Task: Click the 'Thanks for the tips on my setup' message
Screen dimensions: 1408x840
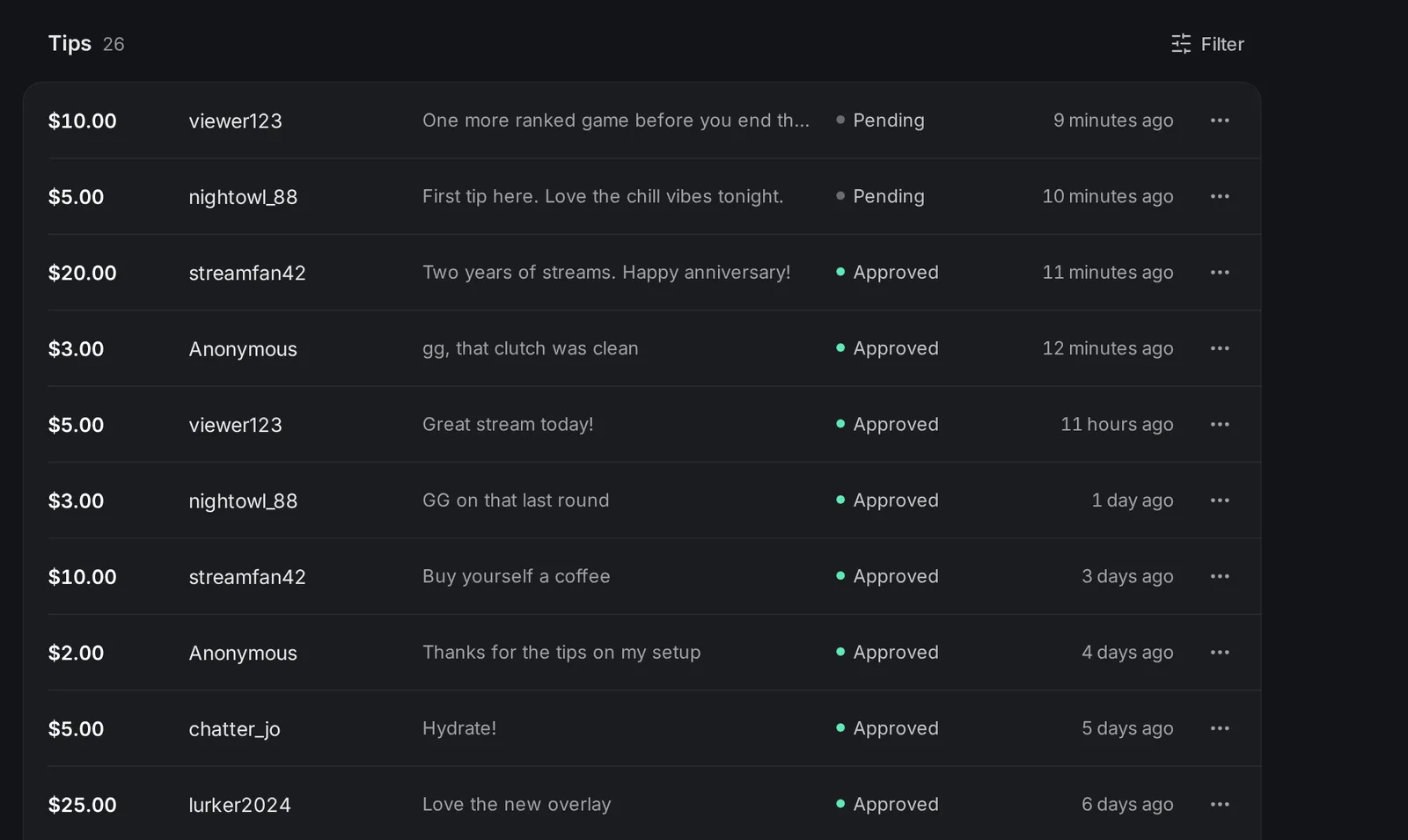Action: click(x=561, y=653)
